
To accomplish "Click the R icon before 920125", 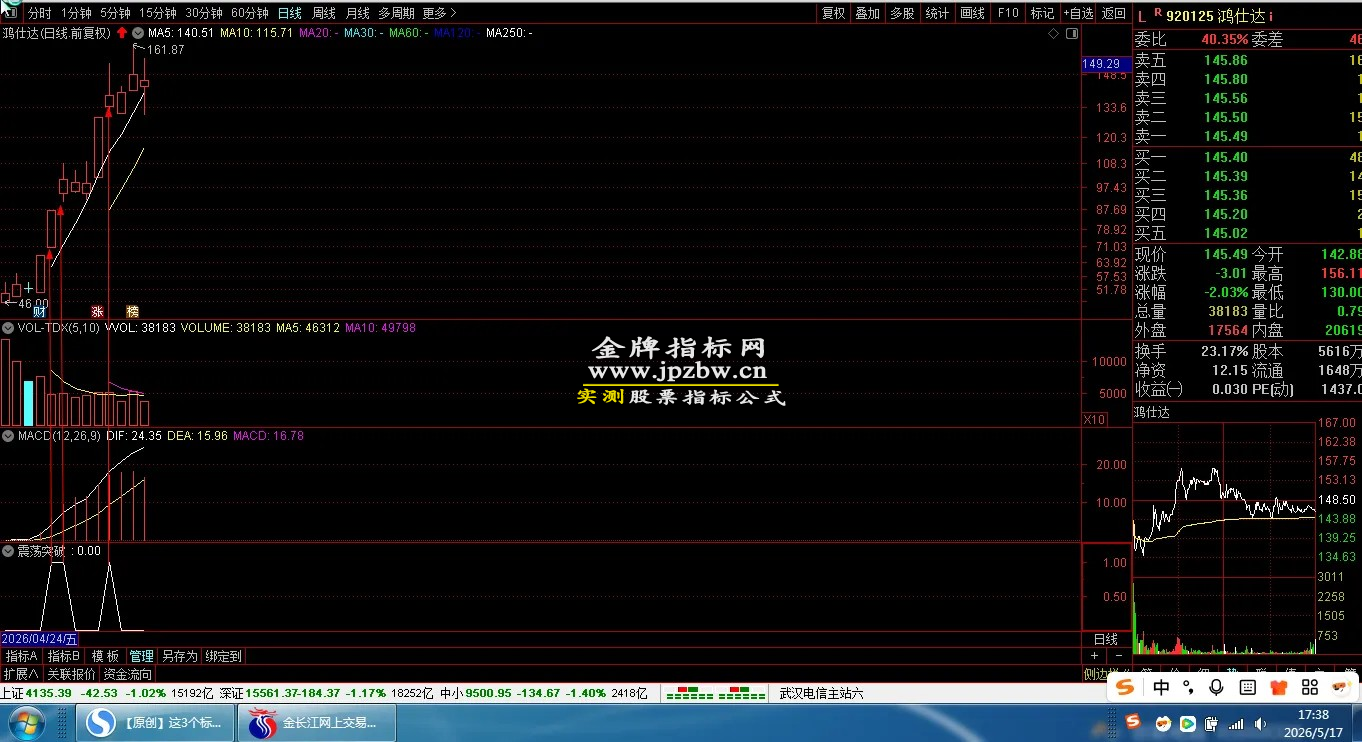I will [1157, 12].
